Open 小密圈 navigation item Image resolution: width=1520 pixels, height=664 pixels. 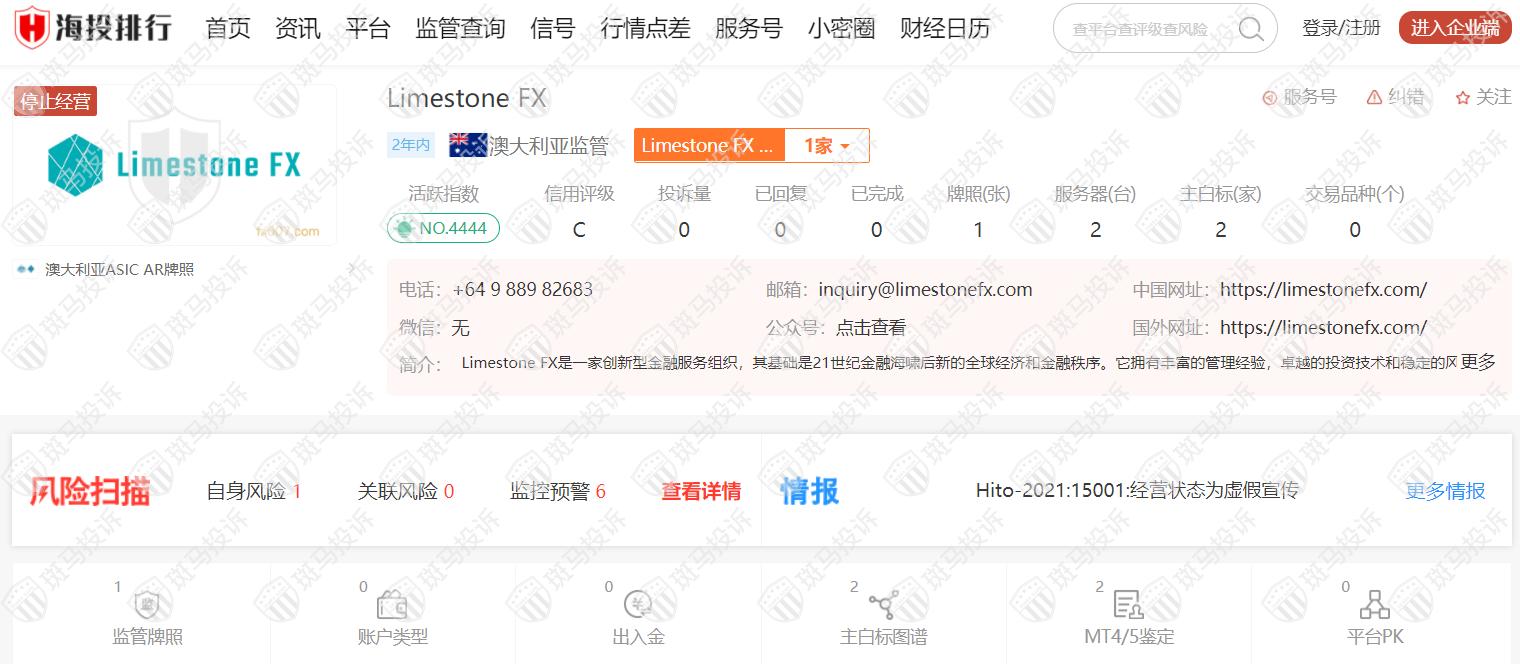tap(842, 29)
